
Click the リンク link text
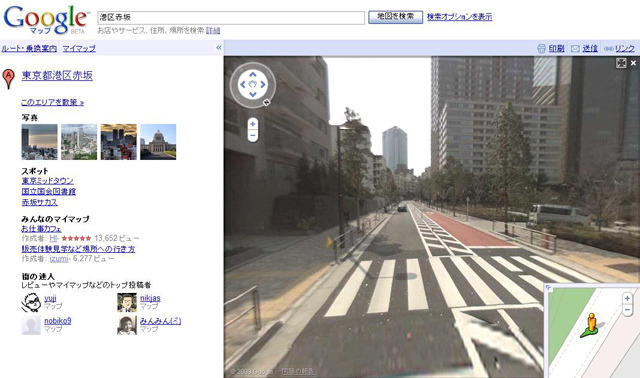(625, 48)
